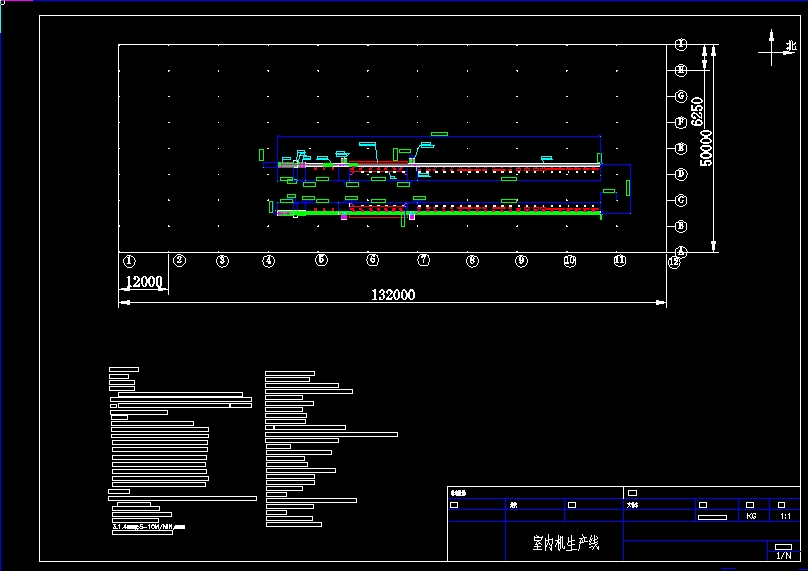
Task: Click row grid bubble D
Action: coord(681,174)
